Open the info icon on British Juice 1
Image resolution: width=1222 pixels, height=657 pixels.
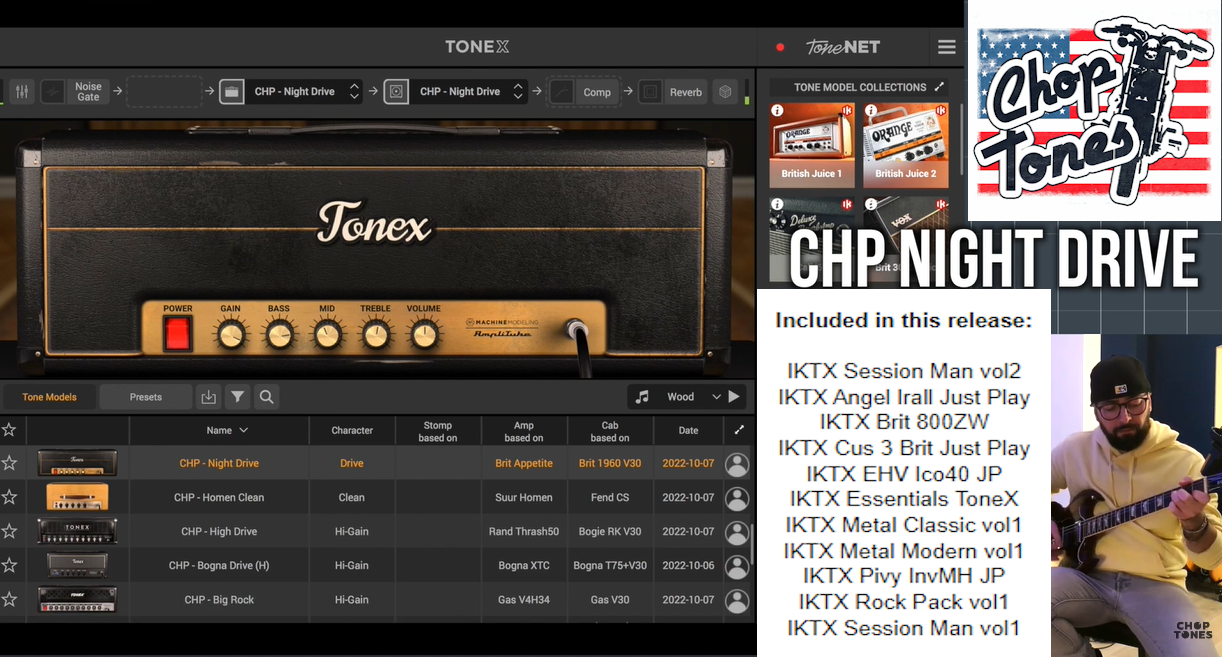777,111
